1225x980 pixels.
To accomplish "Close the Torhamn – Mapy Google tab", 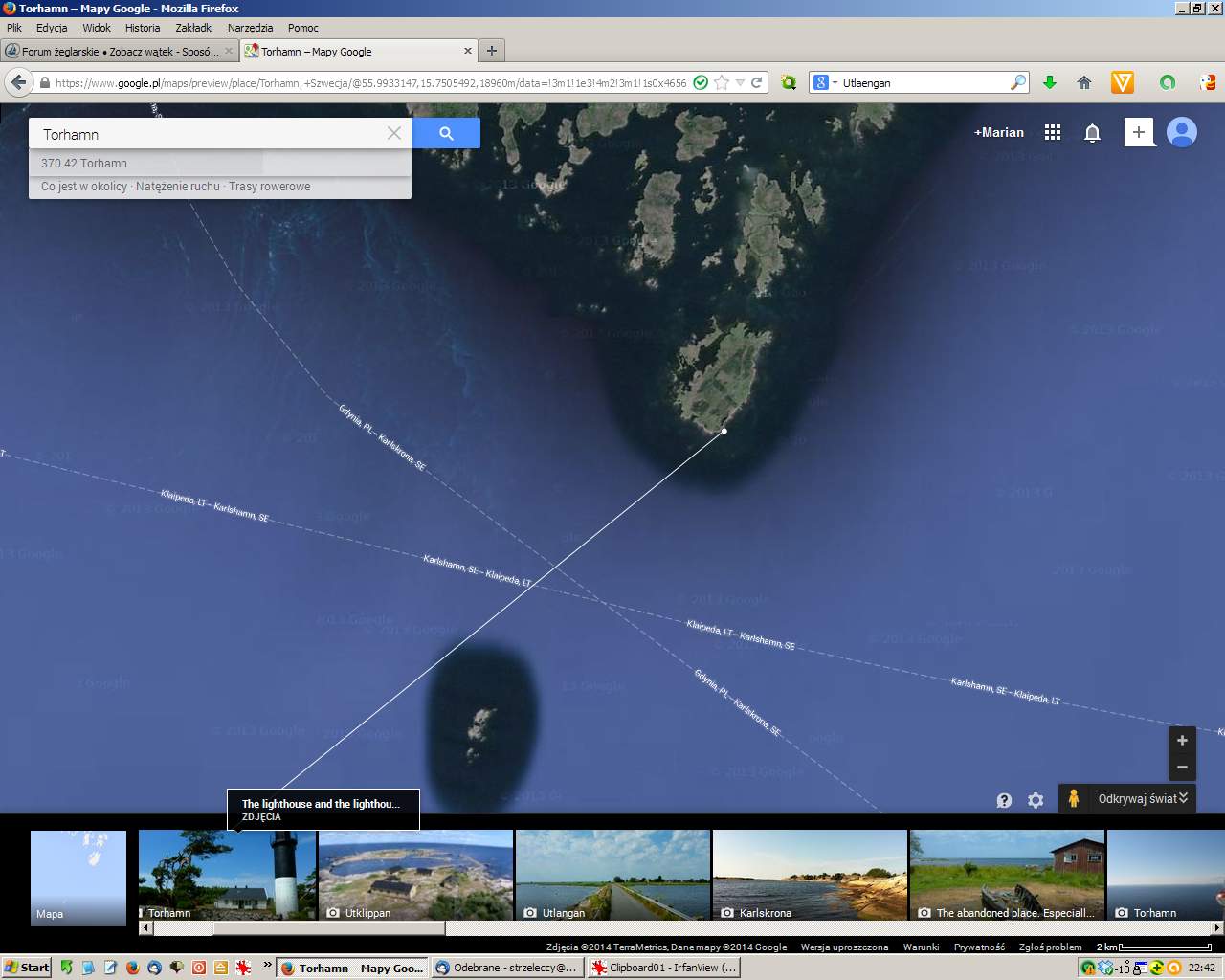I will click(x=468, y=52).
